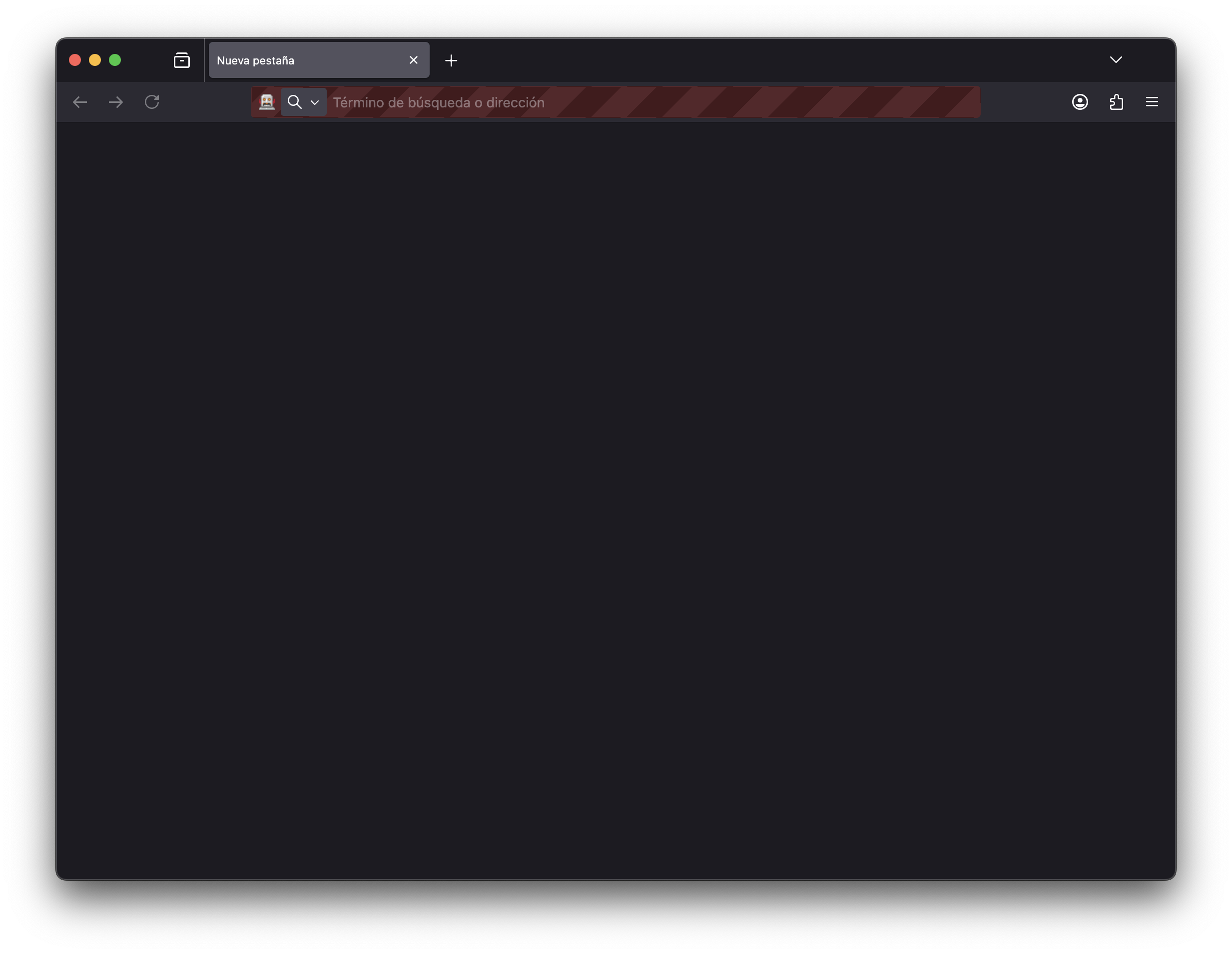This screenshot has width=1232, height=954.
Task: Click the magnifying glass search engine icon
Action: [x=294, y=102]
